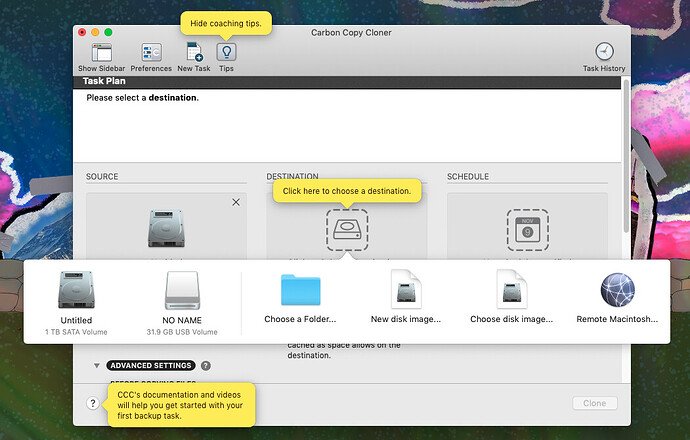
Task: Toggle the Tips lightbulb icon
Action: click(x=227, y=52)
